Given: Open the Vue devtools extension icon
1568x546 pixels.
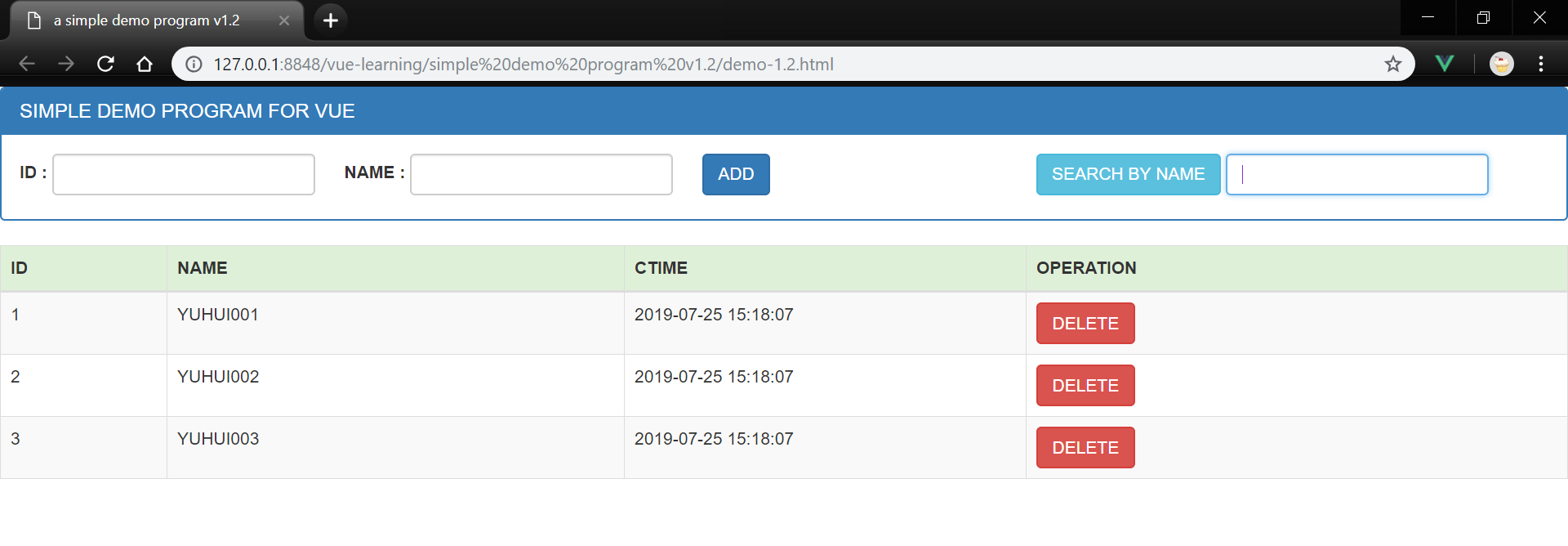Looking at the screenshot, I should click(x=1444, y=64).
